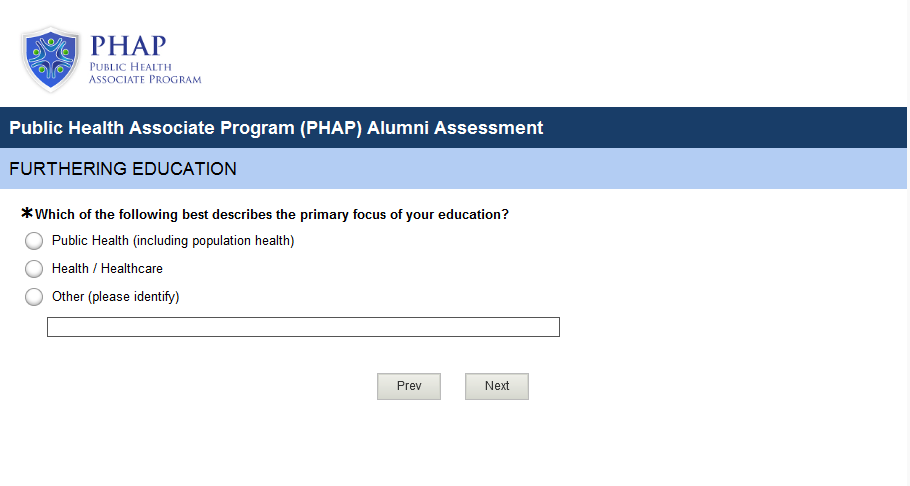Click the primary focus of education question text
The image size is (910, 486).
click(272, 215)
